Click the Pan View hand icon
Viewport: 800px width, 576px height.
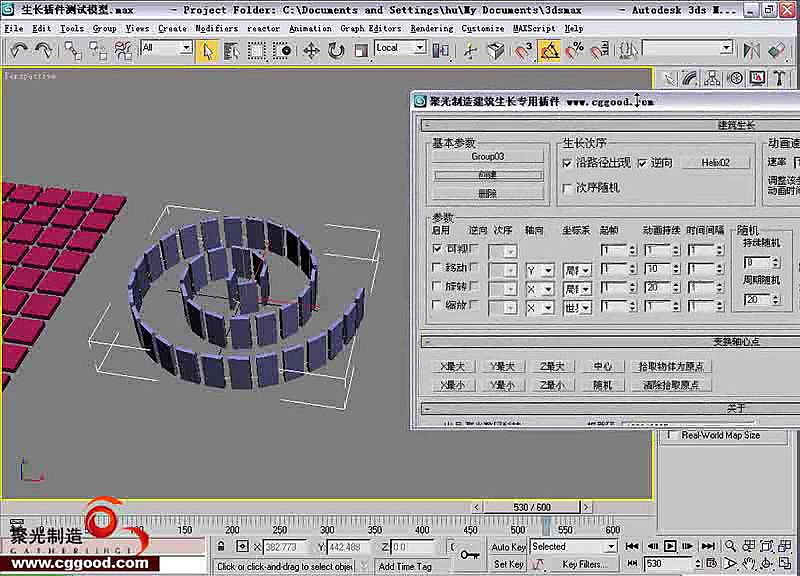pos(750,563)
